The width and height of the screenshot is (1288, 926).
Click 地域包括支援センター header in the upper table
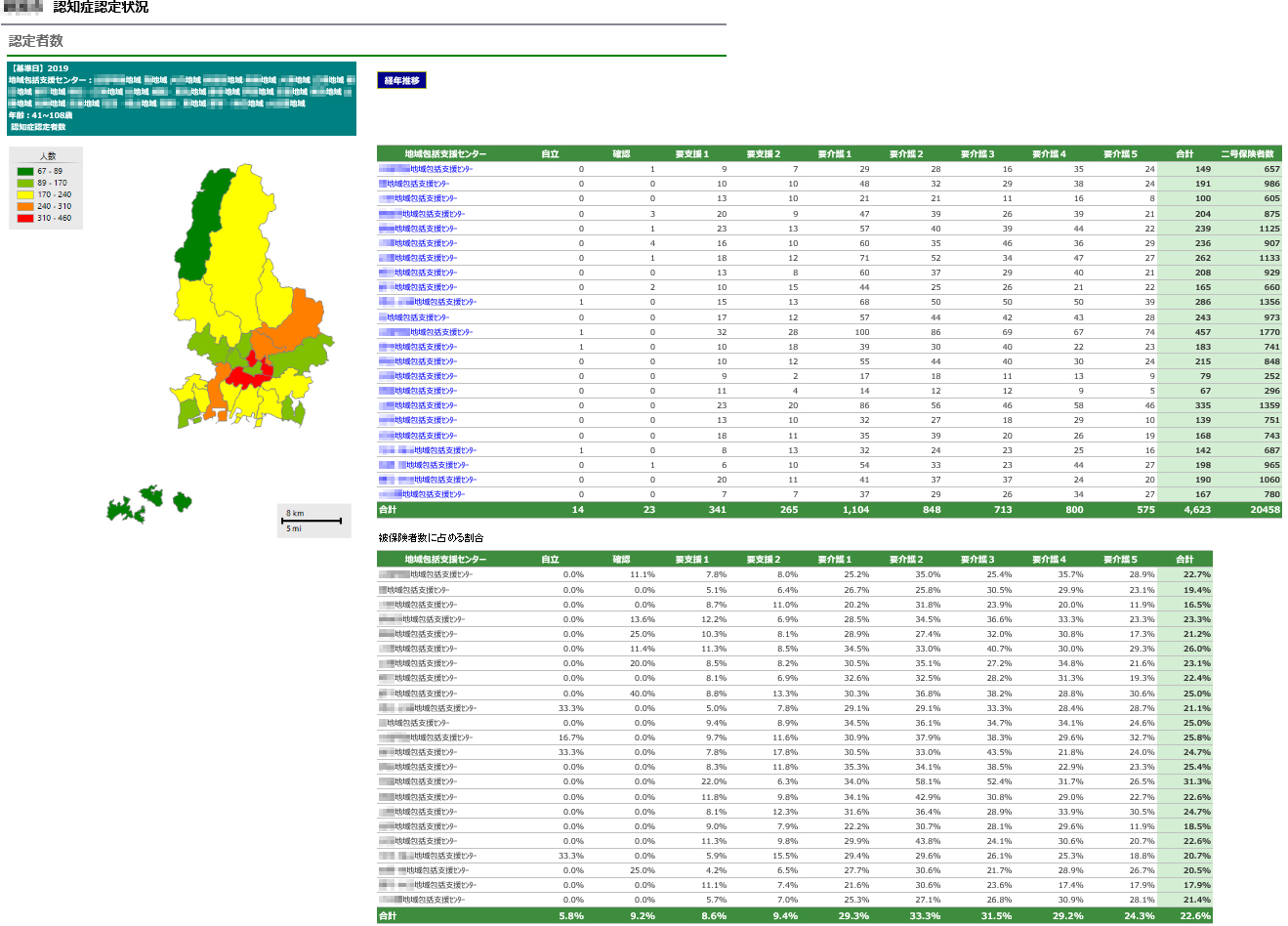click(x=445, y=153)
